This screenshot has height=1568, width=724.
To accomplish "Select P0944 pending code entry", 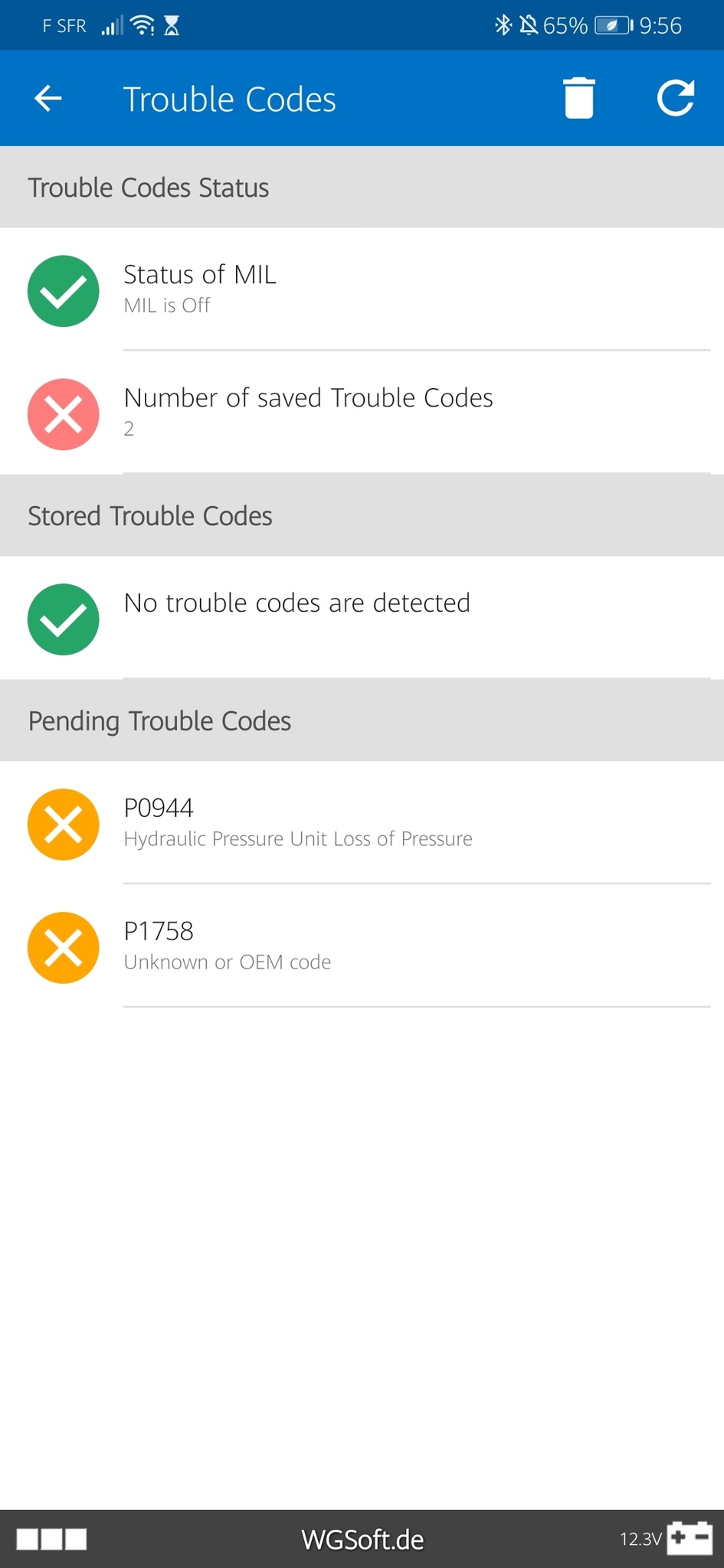I will pos(362,823).
